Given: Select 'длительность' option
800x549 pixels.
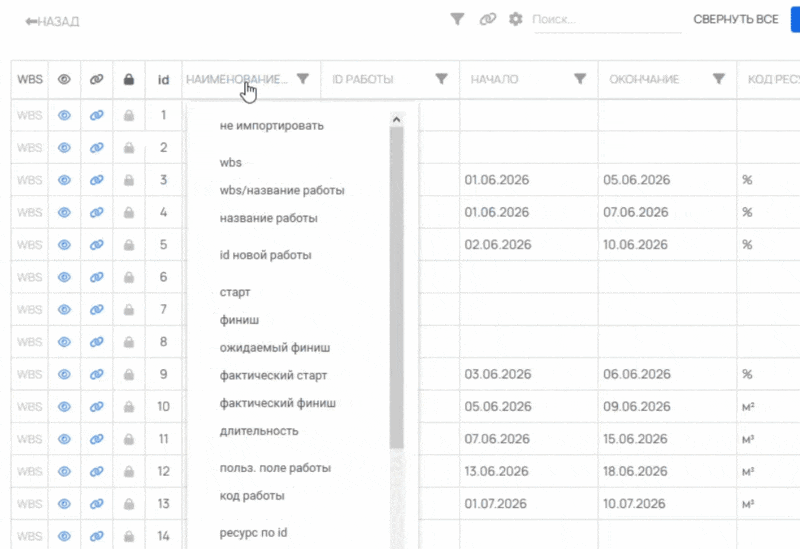Looking at the screenshot, I should click(x=259, y=431).
